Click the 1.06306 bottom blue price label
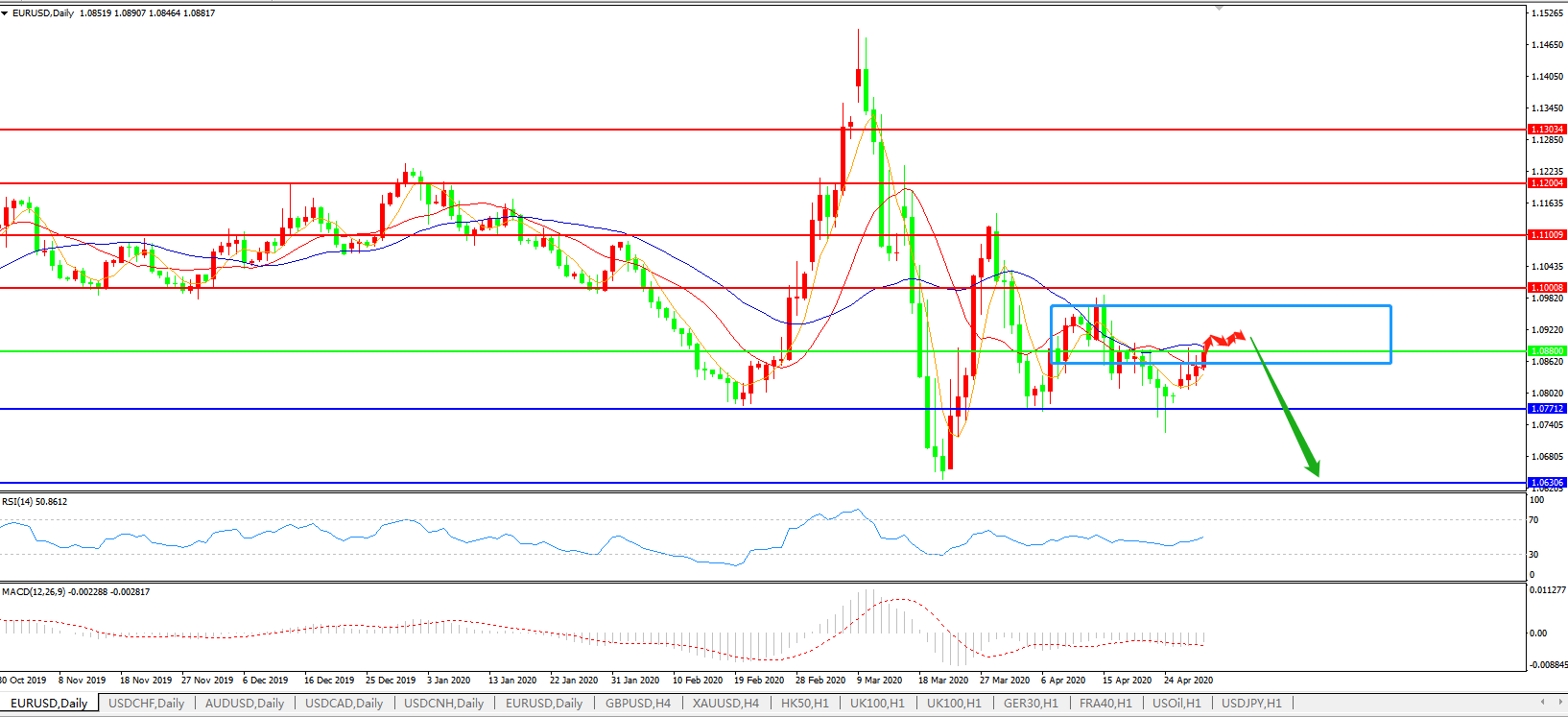Viewport: 1568px width, 717px height. [x=1546, y=483]
